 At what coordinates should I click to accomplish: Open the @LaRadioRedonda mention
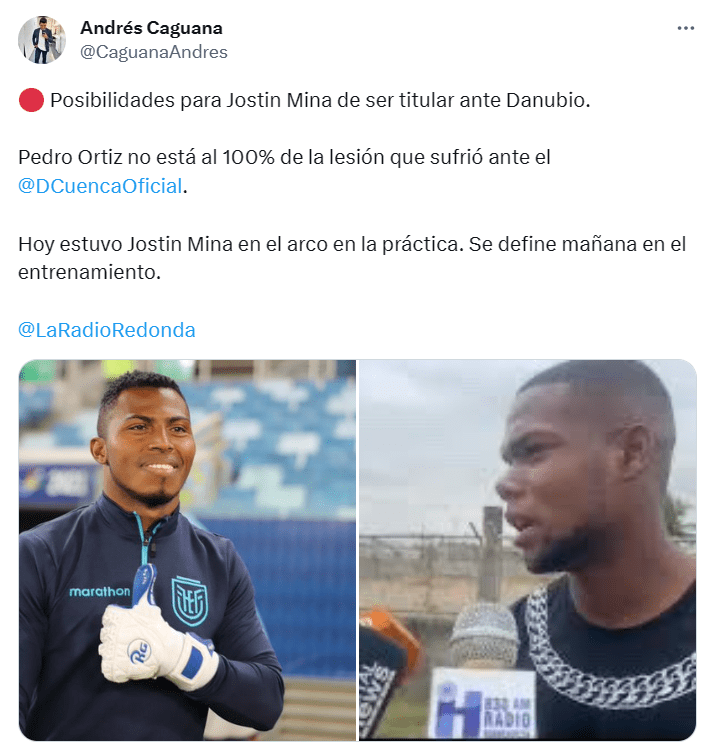[107, 330]
